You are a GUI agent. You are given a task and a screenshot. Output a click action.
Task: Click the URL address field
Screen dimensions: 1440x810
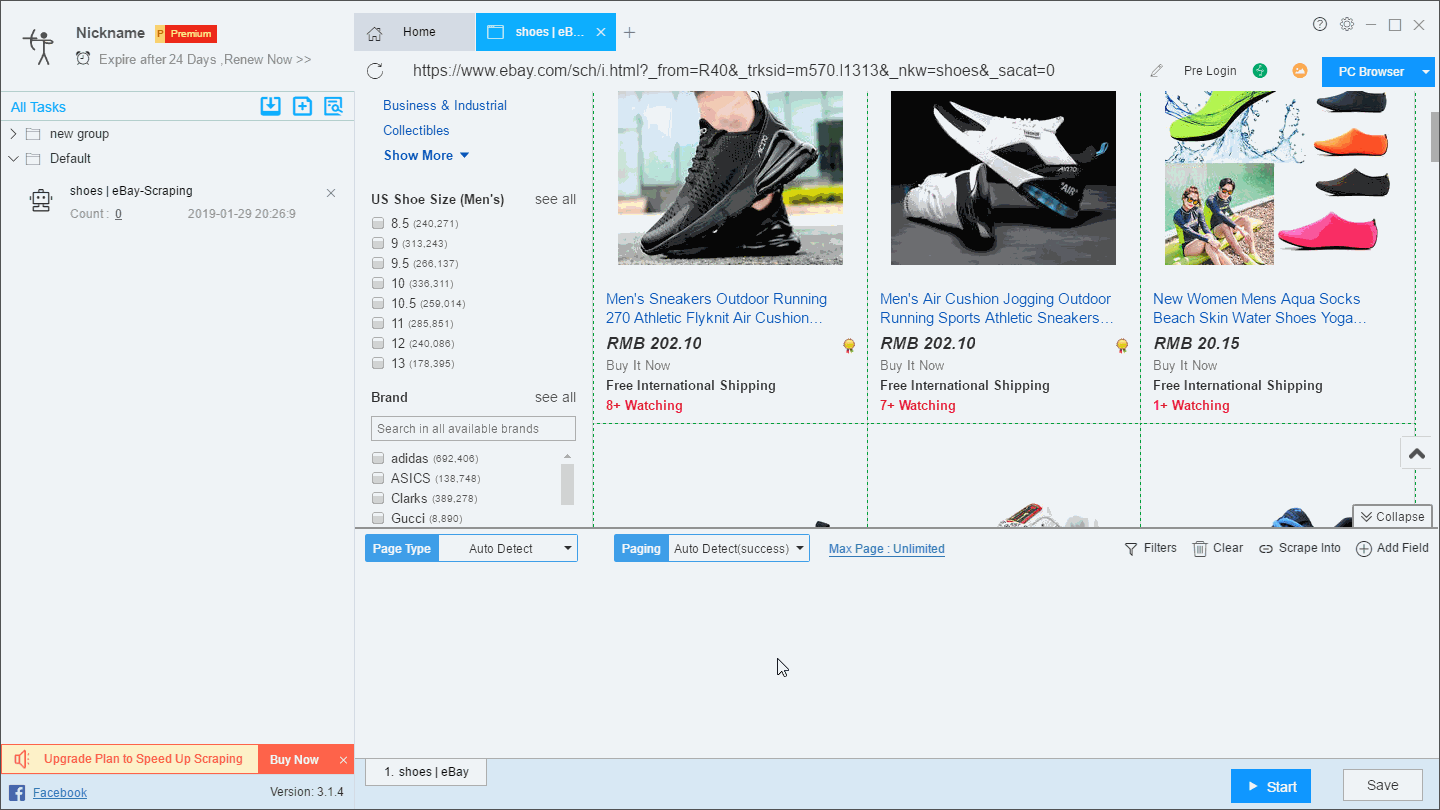(x=733, y=71)
